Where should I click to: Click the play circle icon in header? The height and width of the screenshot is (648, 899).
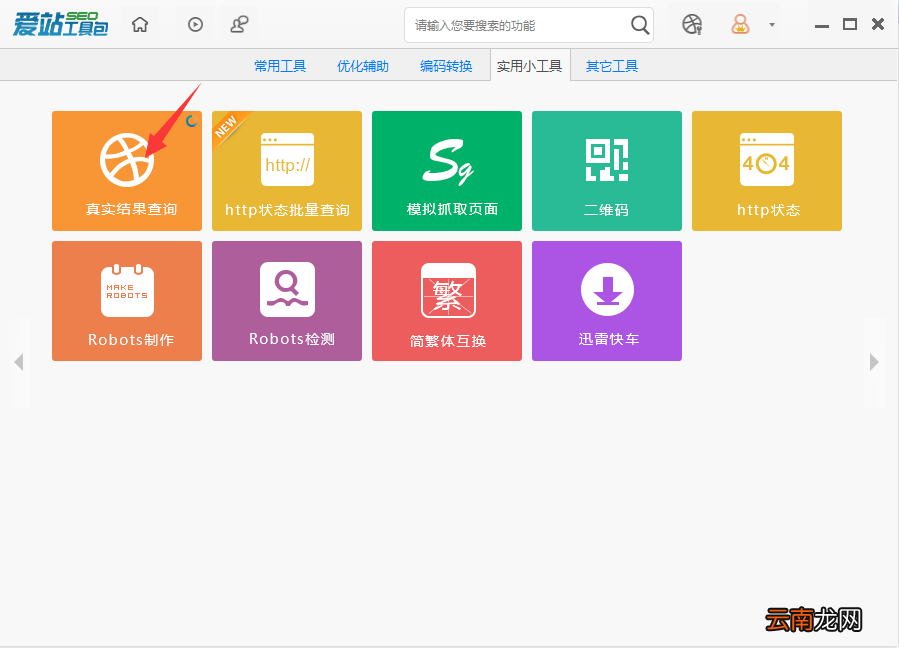(196, 25)
